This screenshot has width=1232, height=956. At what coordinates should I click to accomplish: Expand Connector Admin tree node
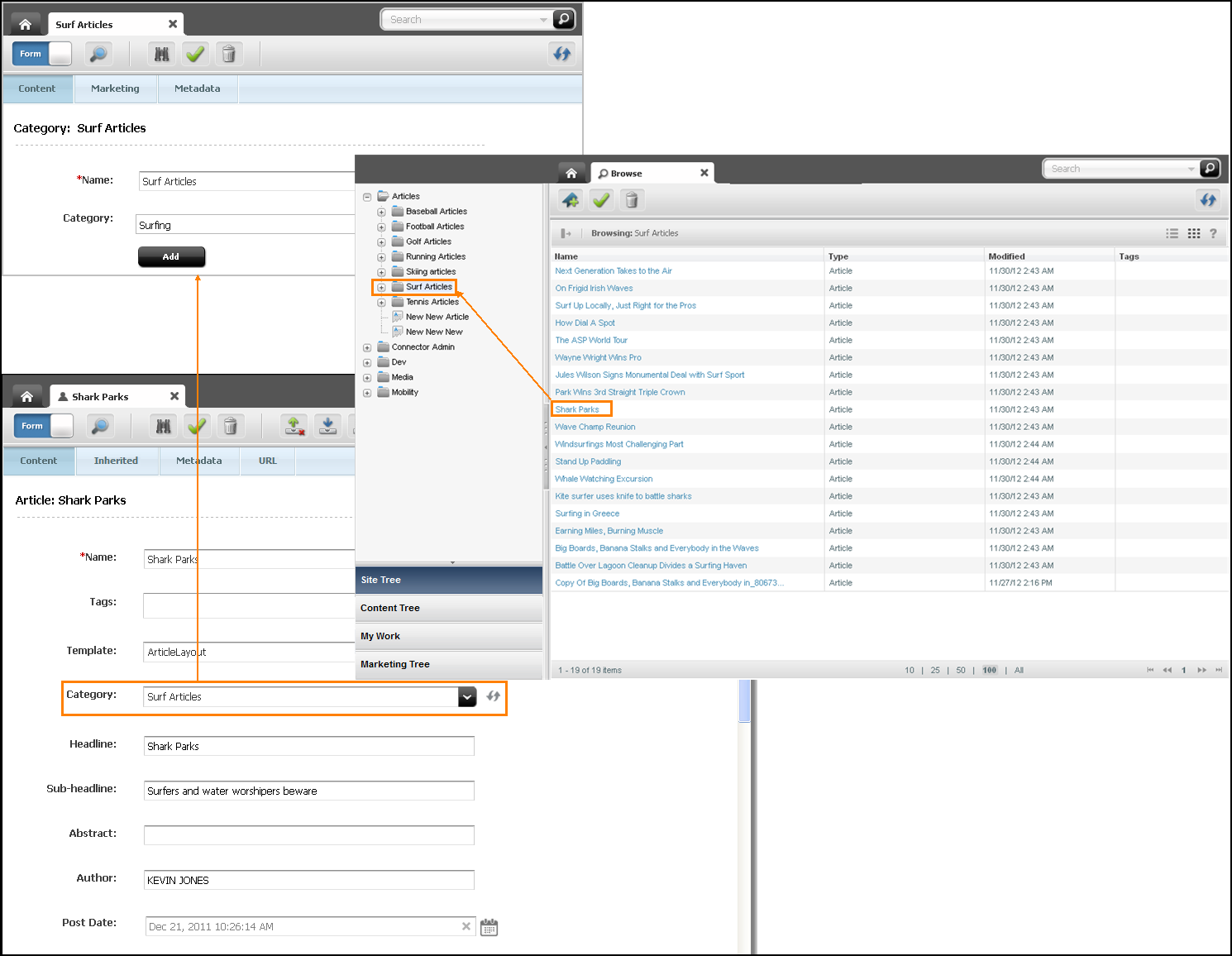click(x=367, y=347)
